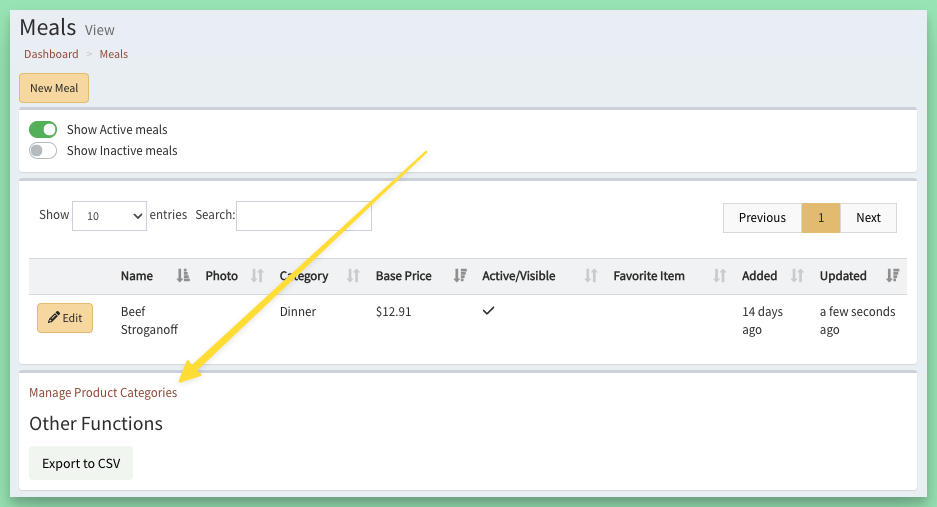Image resolution: width=937 pixels, height=507 pixels.
Task: Sort table by Name column icon
Action: (x=183, y=275)
